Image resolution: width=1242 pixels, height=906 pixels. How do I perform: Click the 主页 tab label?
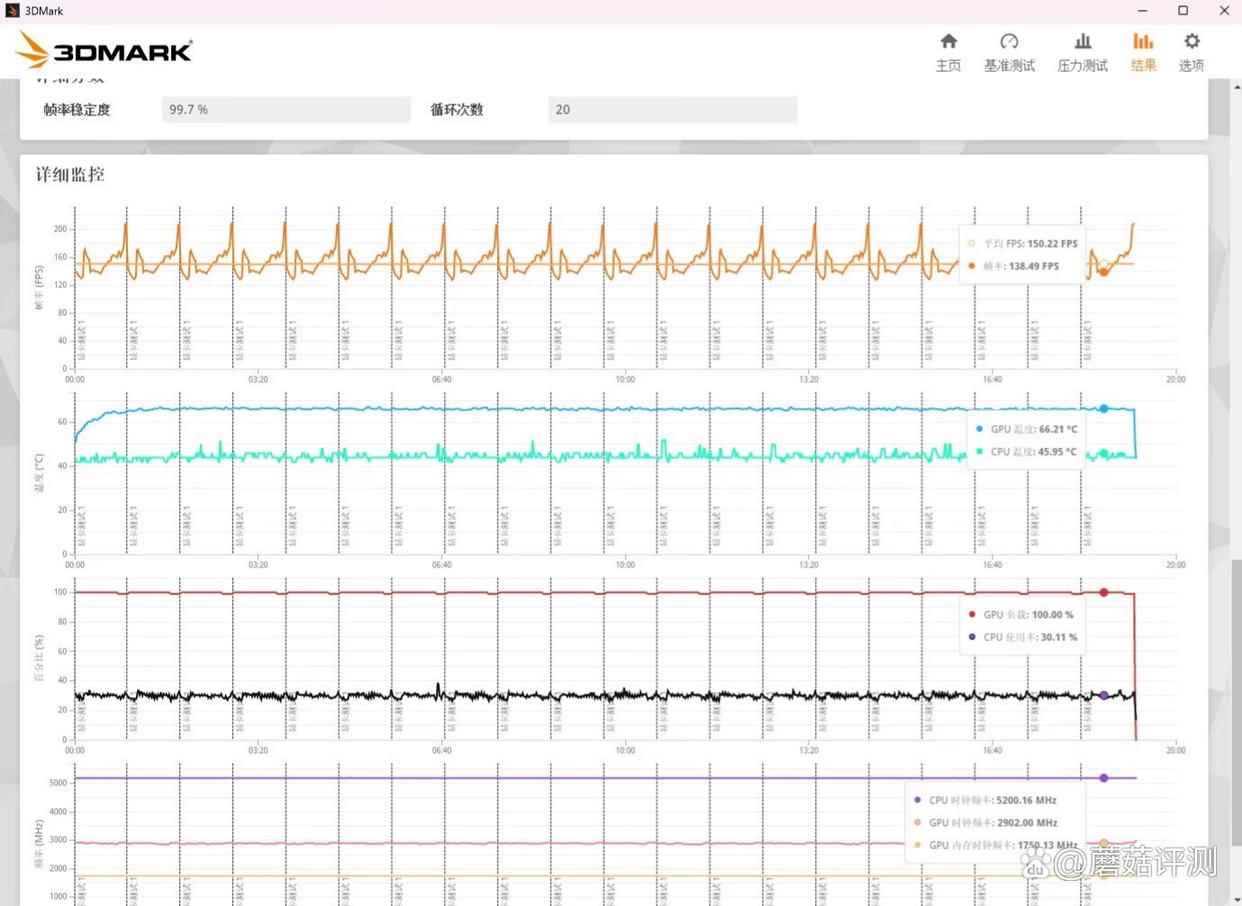(948, 66)
